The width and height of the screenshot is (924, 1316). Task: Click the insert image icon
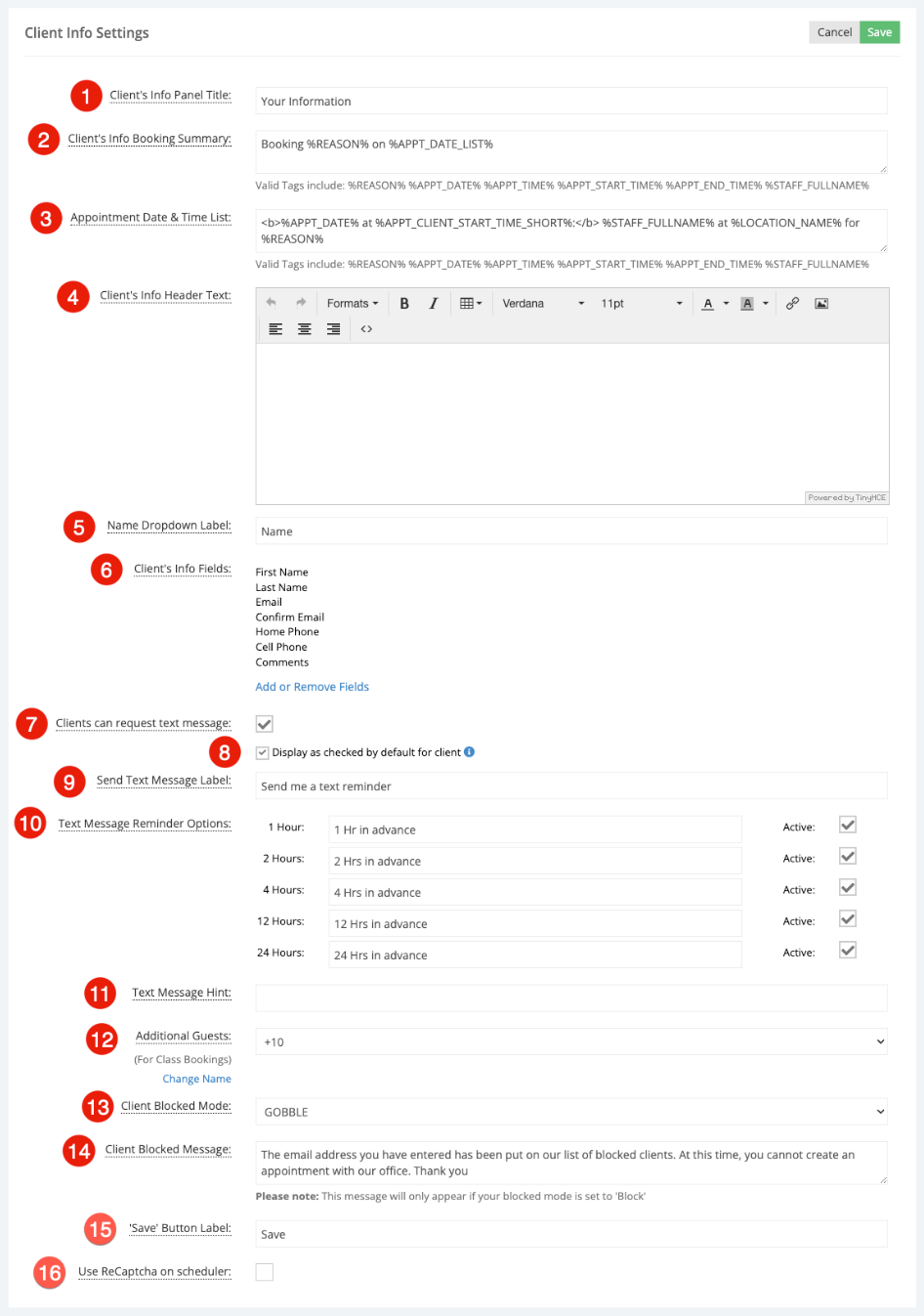coord(820,303)
